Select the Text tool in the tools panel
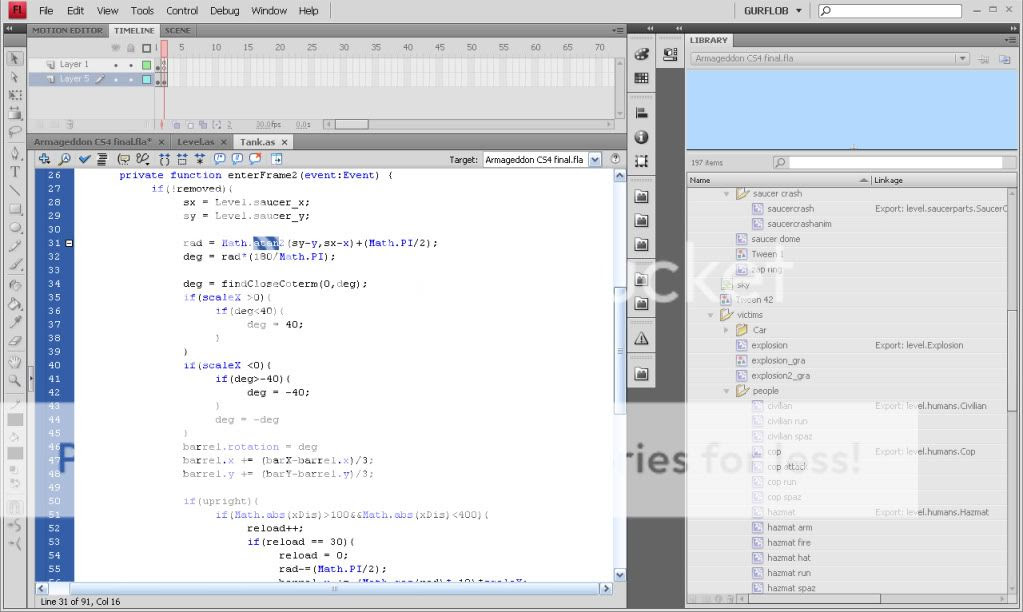1023x612 pixels. point(15,172)
